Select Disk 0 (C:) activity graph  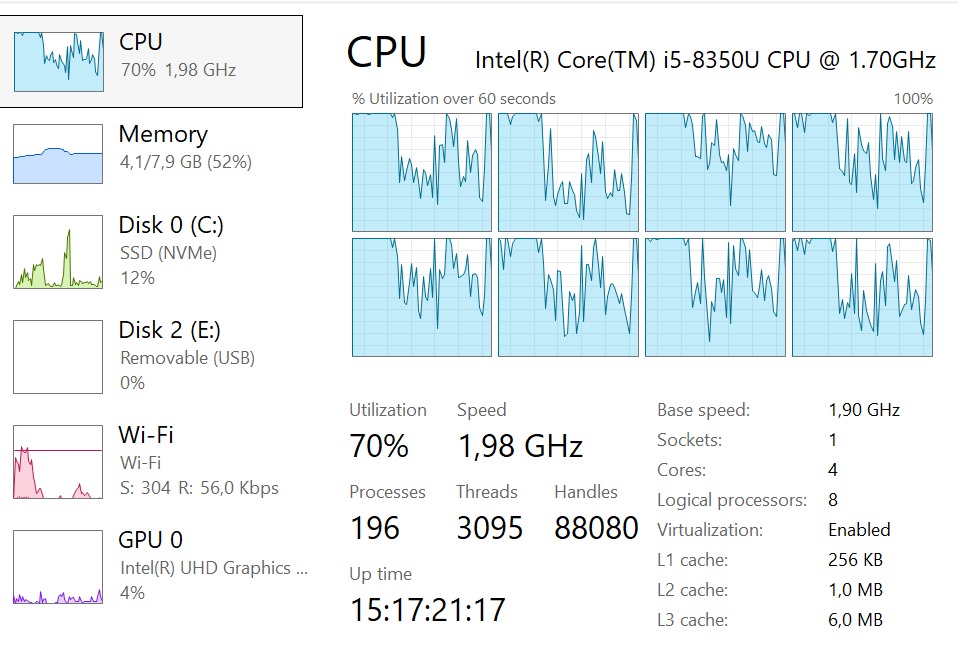58,252
